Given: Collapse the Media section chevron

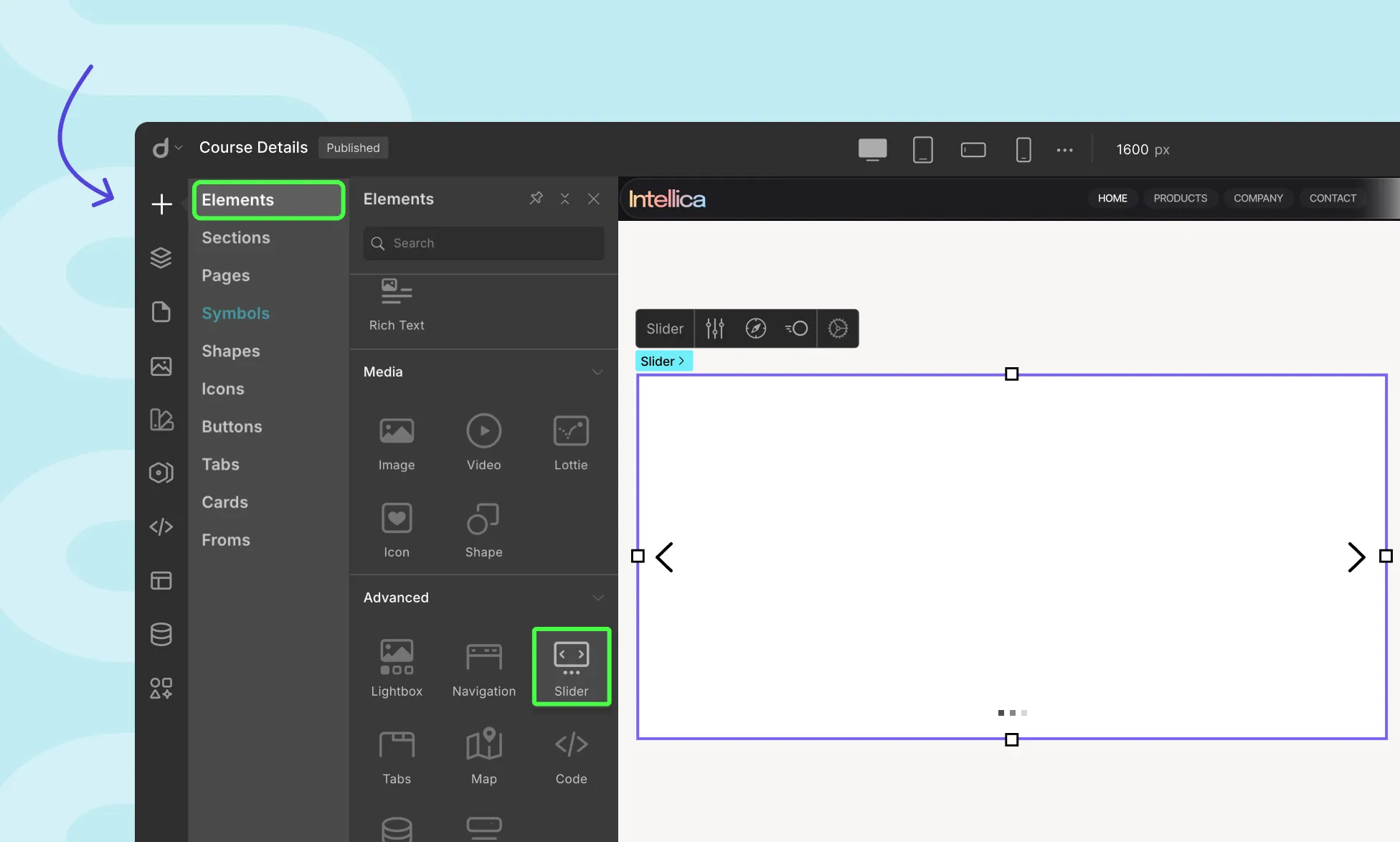Looking at the screenshot, I should click(x=597, y=372).
